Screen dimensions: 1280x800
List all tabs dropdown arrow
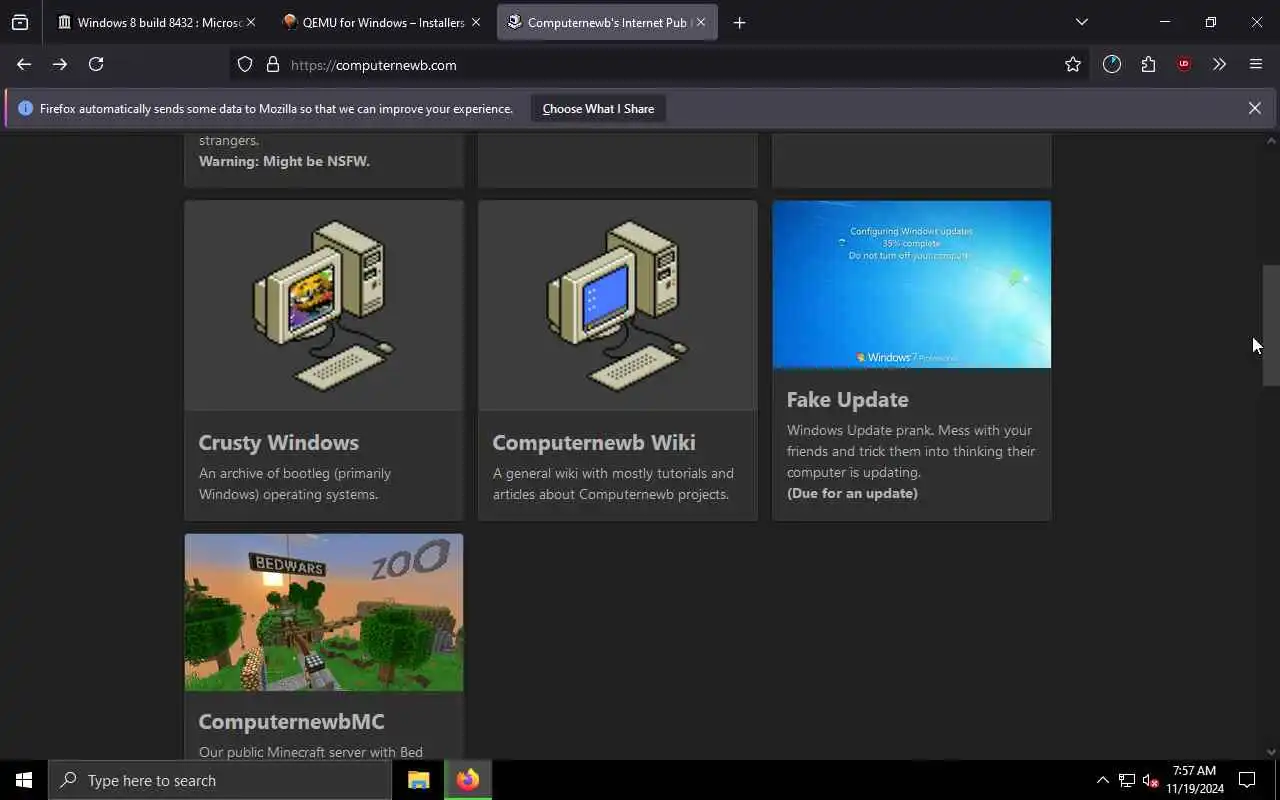[x=1081, y=22]
